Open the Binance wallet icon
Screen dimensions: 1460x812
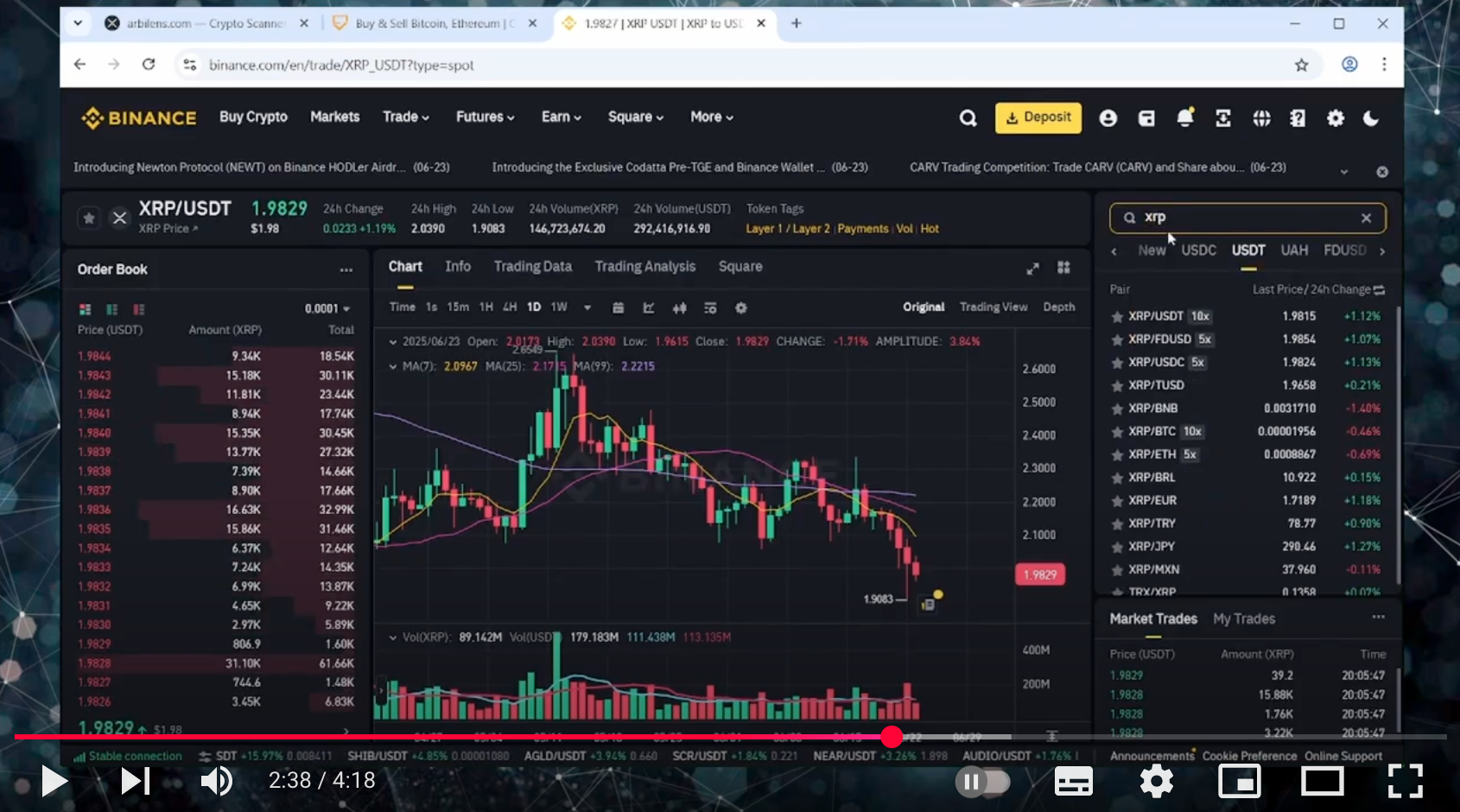[x=1146, y=118]
